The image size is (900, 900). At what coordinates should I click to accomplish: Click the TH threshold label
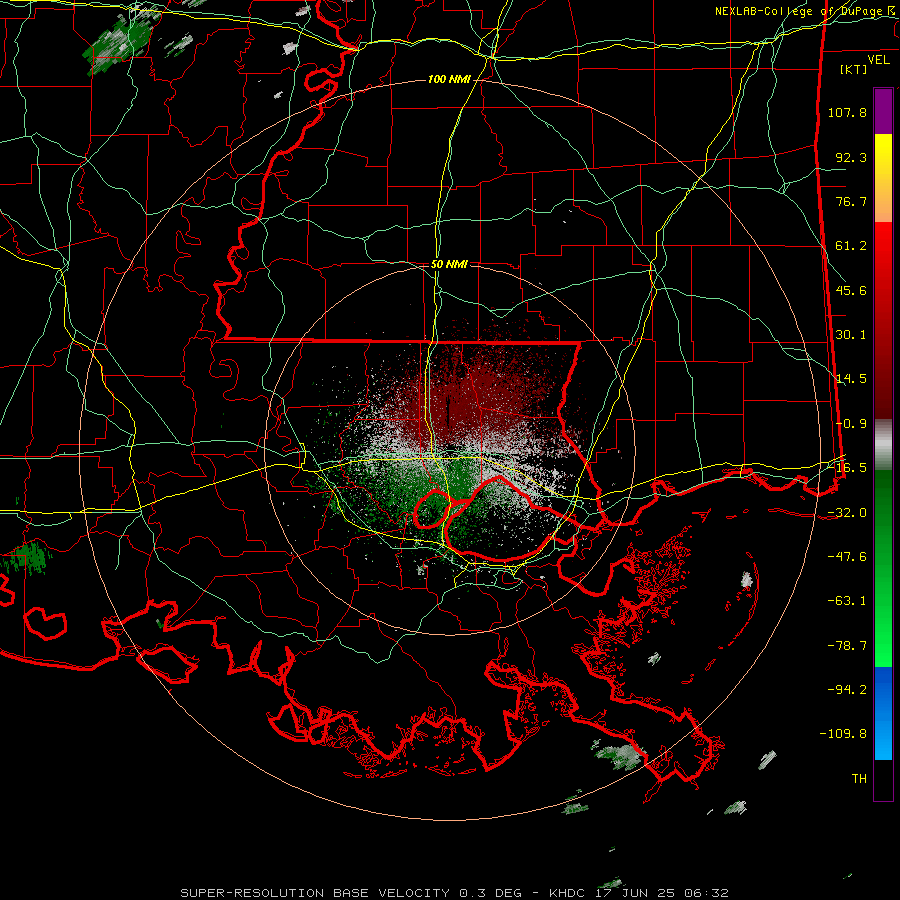(859, 779)
